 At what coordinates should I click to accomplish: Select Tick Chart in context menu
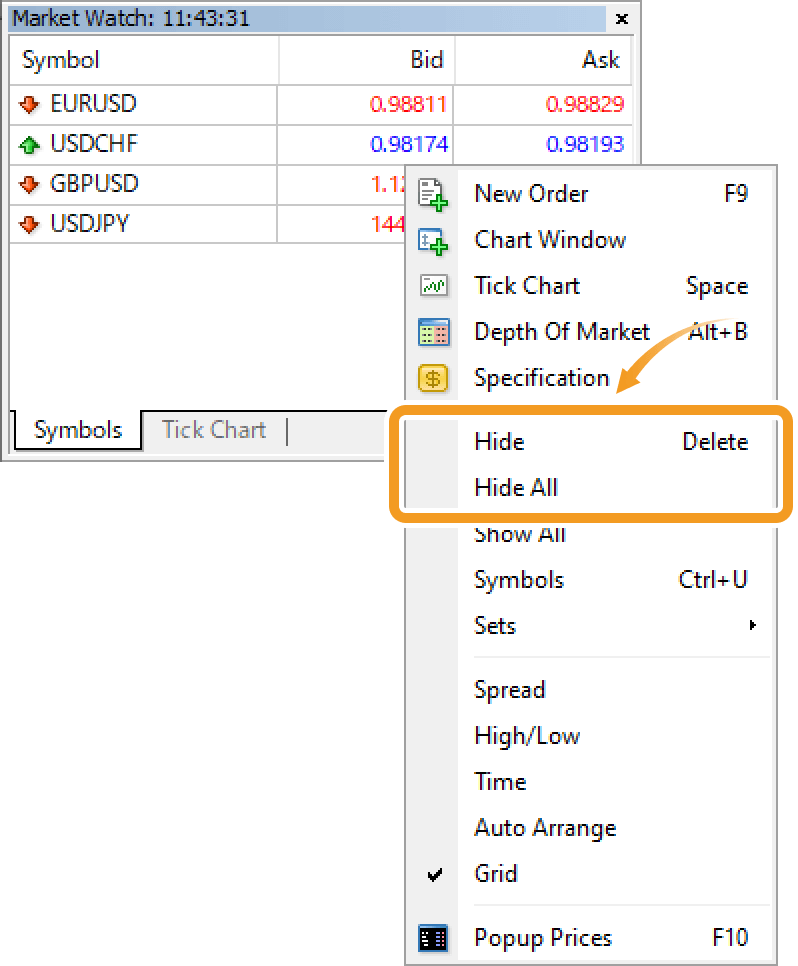tap(590, 286)
